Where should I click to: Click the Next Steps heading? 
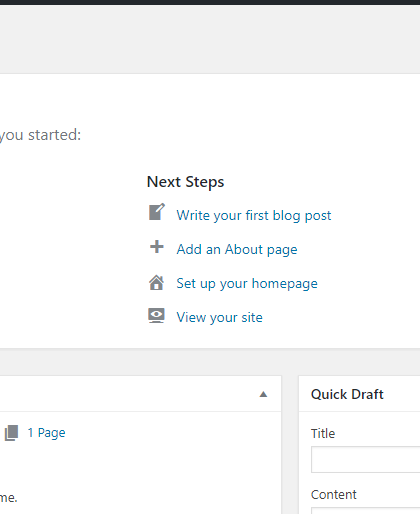click(x=185, y=182)
